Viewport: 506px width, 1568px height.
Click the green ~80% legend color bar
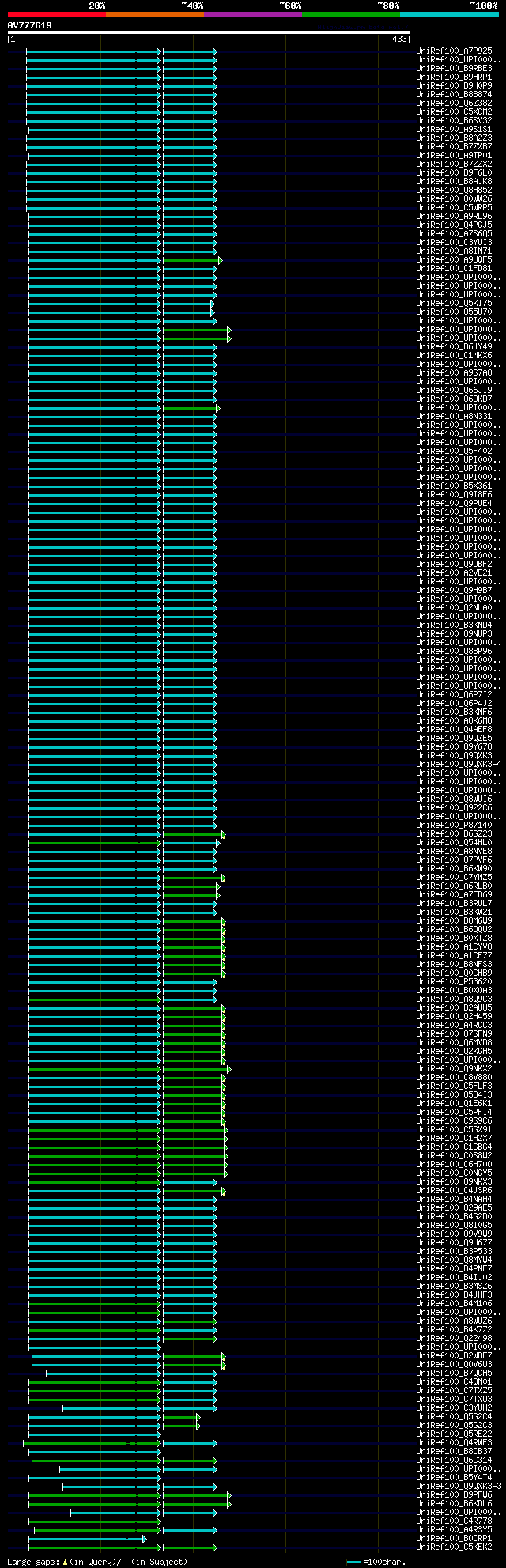(x=350, y=13)
